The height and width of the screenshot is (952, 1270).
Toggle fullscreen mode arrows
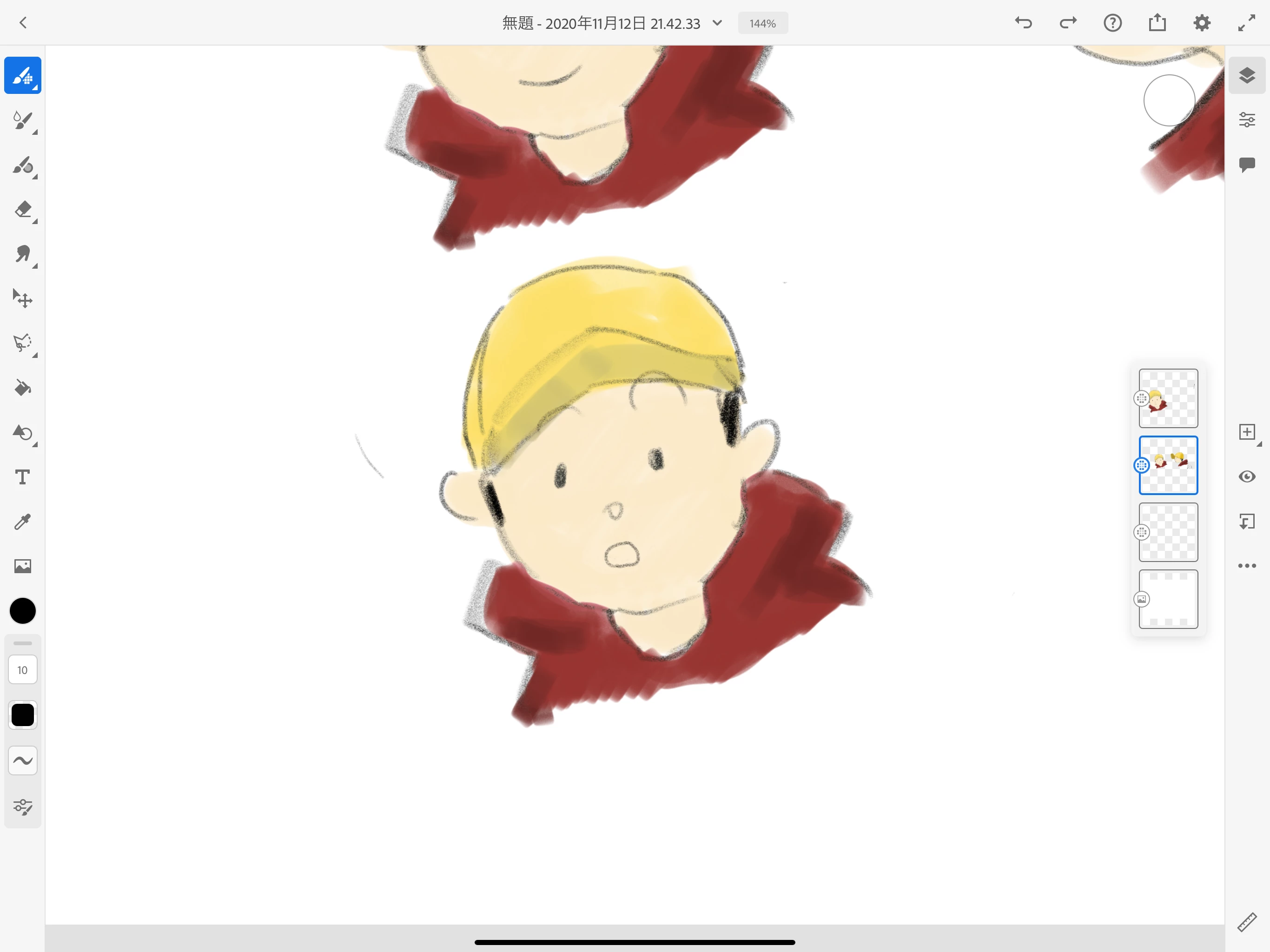click(x=1246, y=23)
